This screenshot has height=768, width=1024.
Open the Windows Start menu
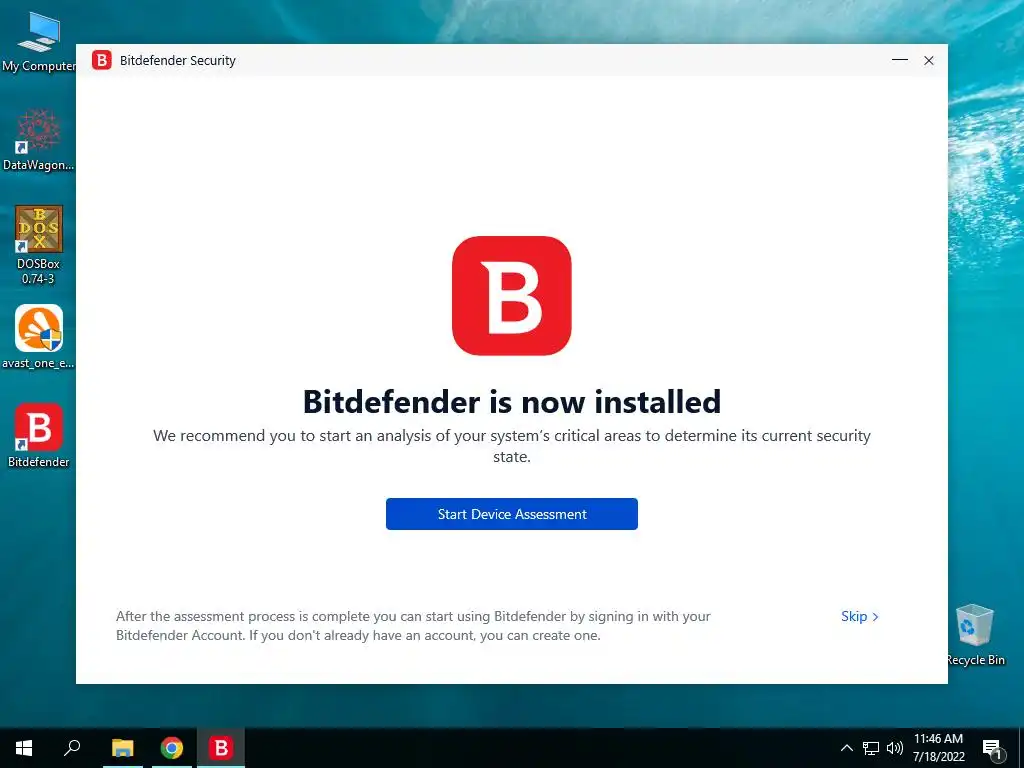tap(24, 748)
